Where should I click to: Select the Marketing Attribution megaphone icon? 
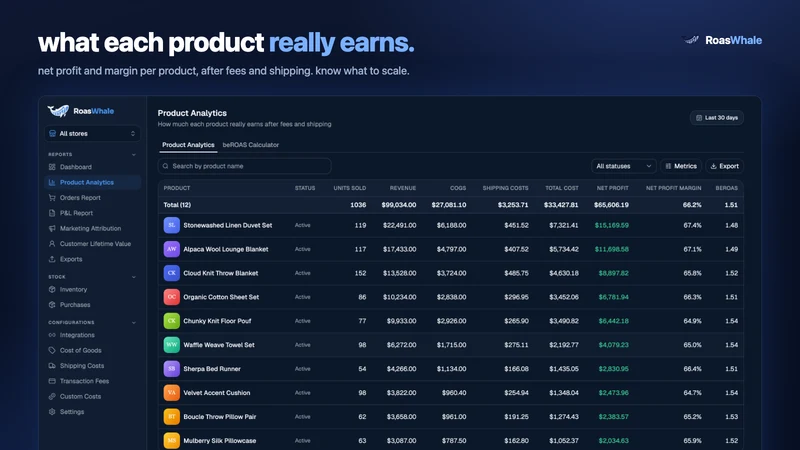pyautogui.click(x=52, y=228)
